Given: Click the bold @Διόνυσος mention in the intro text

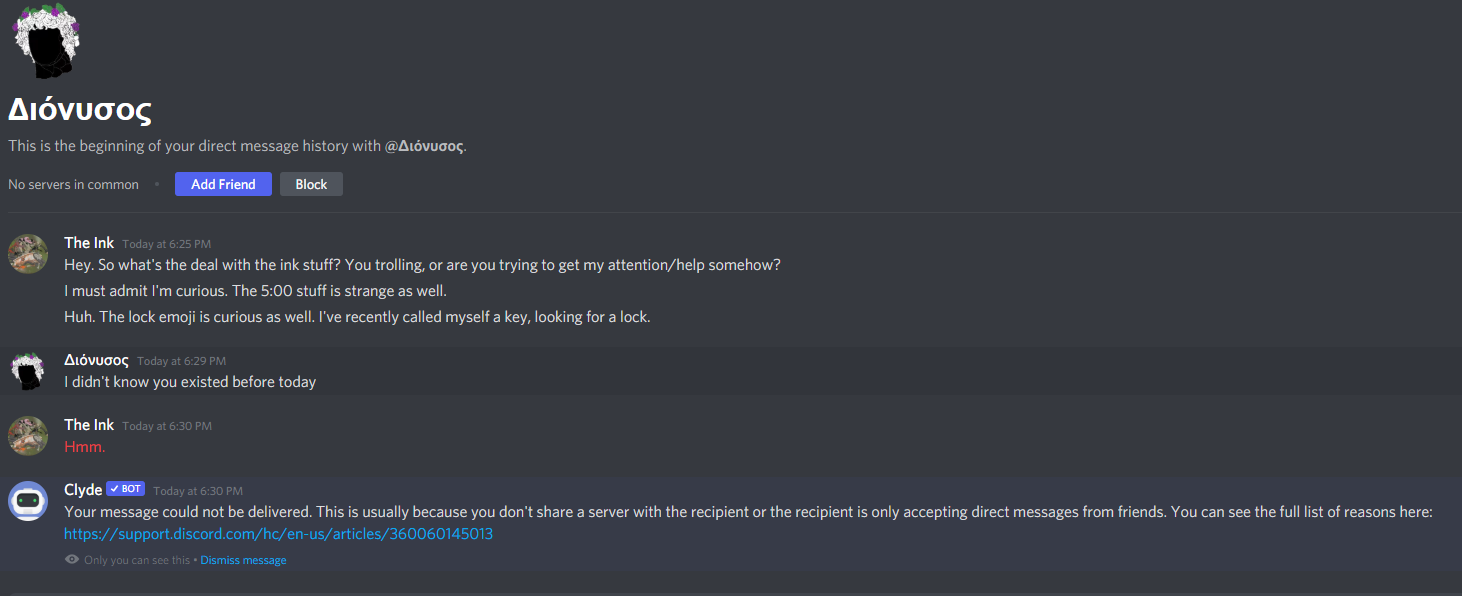Looking at the screenshot, I should click(x=424, y=146).
